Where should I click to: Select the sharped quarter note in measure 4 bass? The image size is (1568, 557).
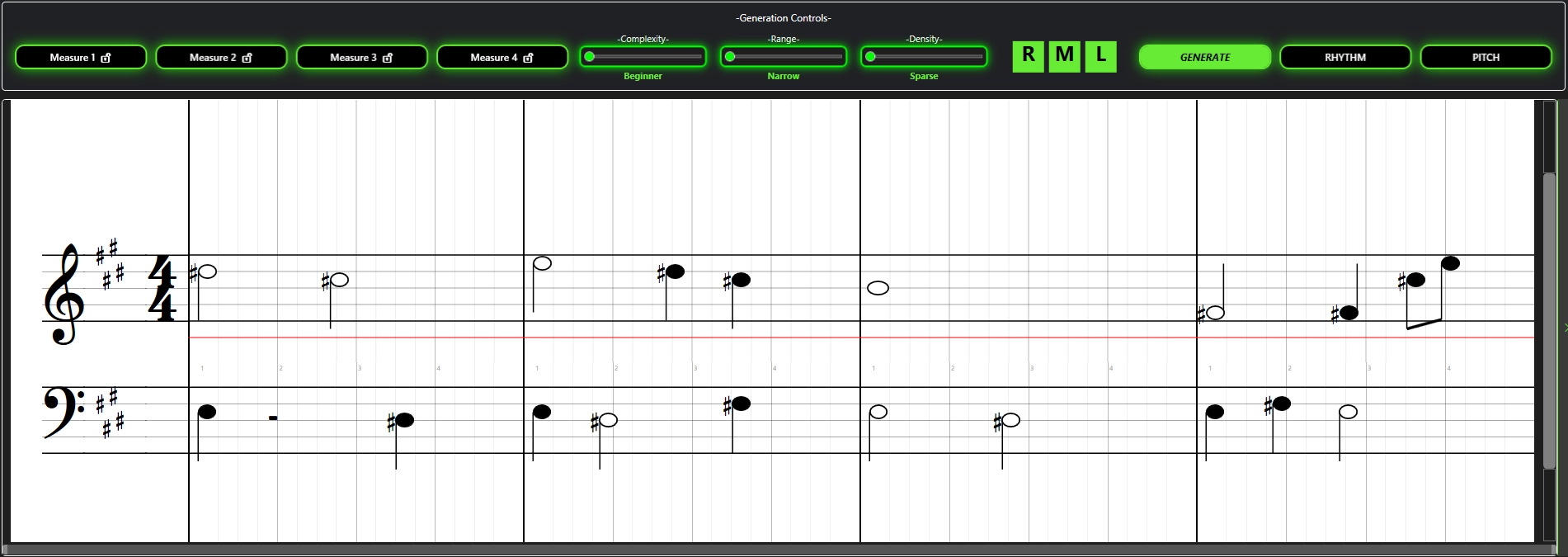coord(1281,404)
